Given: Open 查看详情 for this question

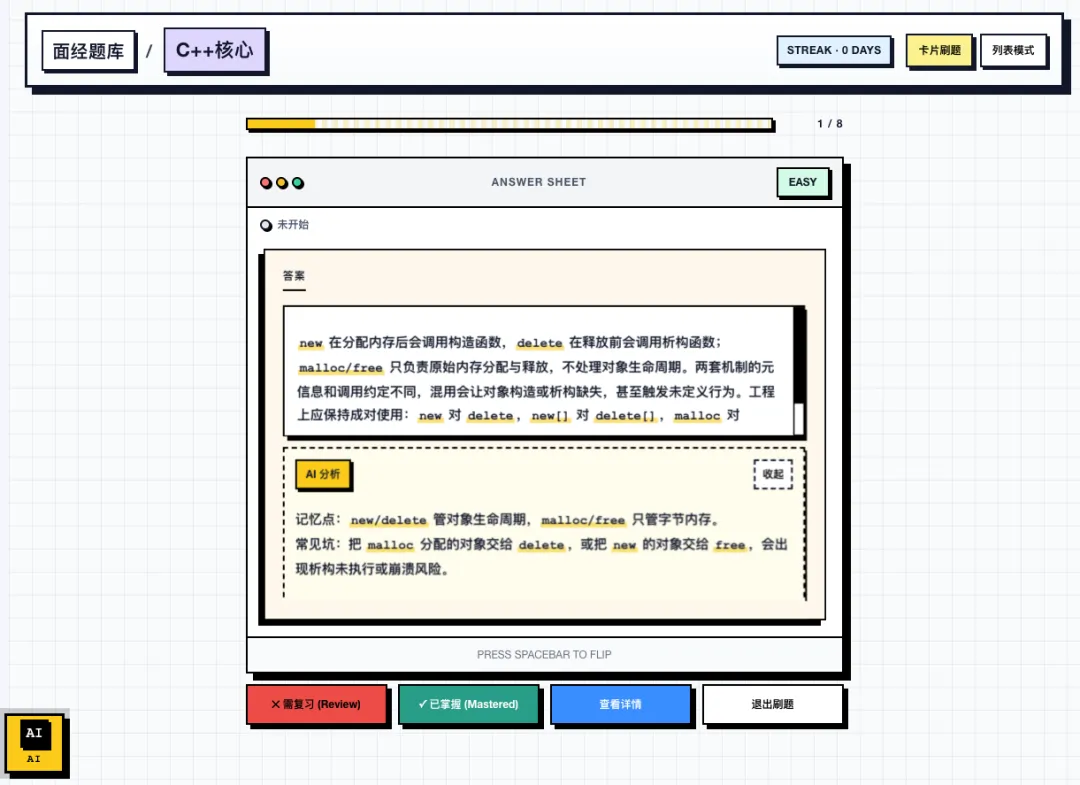Looking at the screenshot, I should tap(621, 704).
